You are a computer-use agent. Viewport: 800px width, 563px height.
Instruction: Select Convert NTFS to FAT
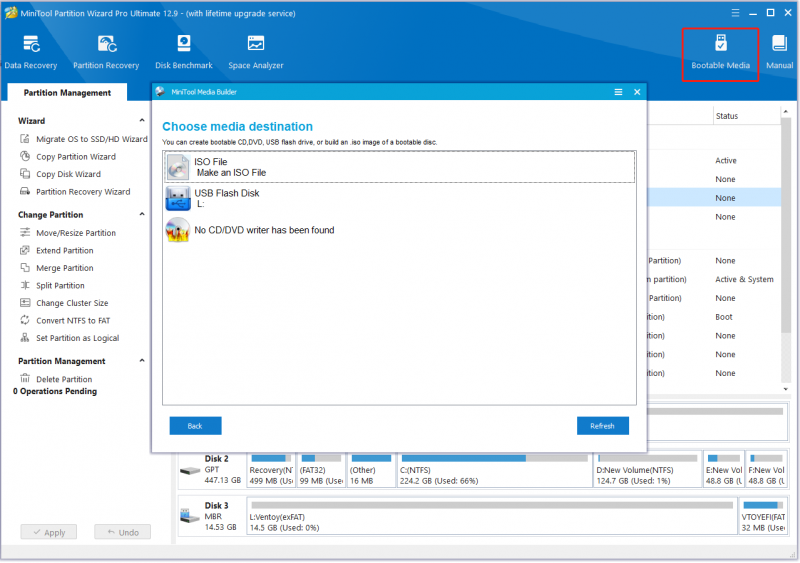(x=65, y=321)
